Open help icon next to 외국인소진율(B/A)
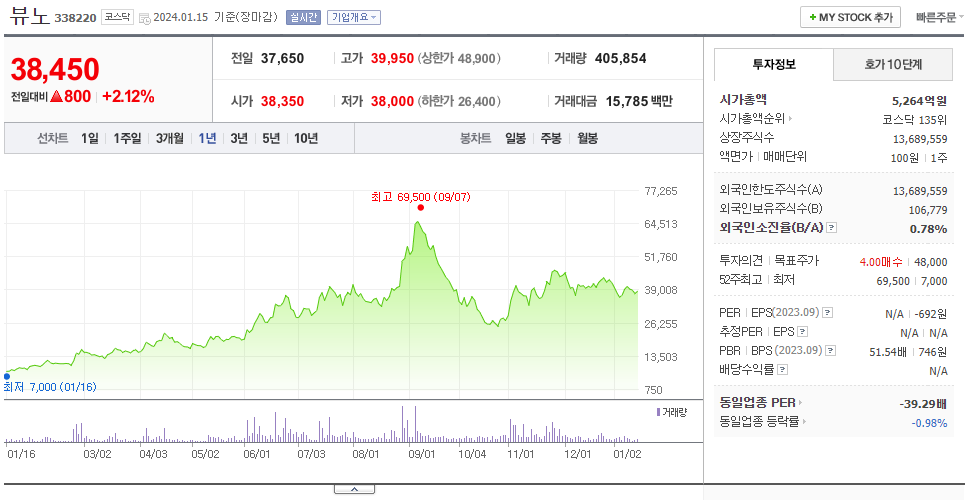Viewport: 968px width, 500px height. (x=832, y=228)
